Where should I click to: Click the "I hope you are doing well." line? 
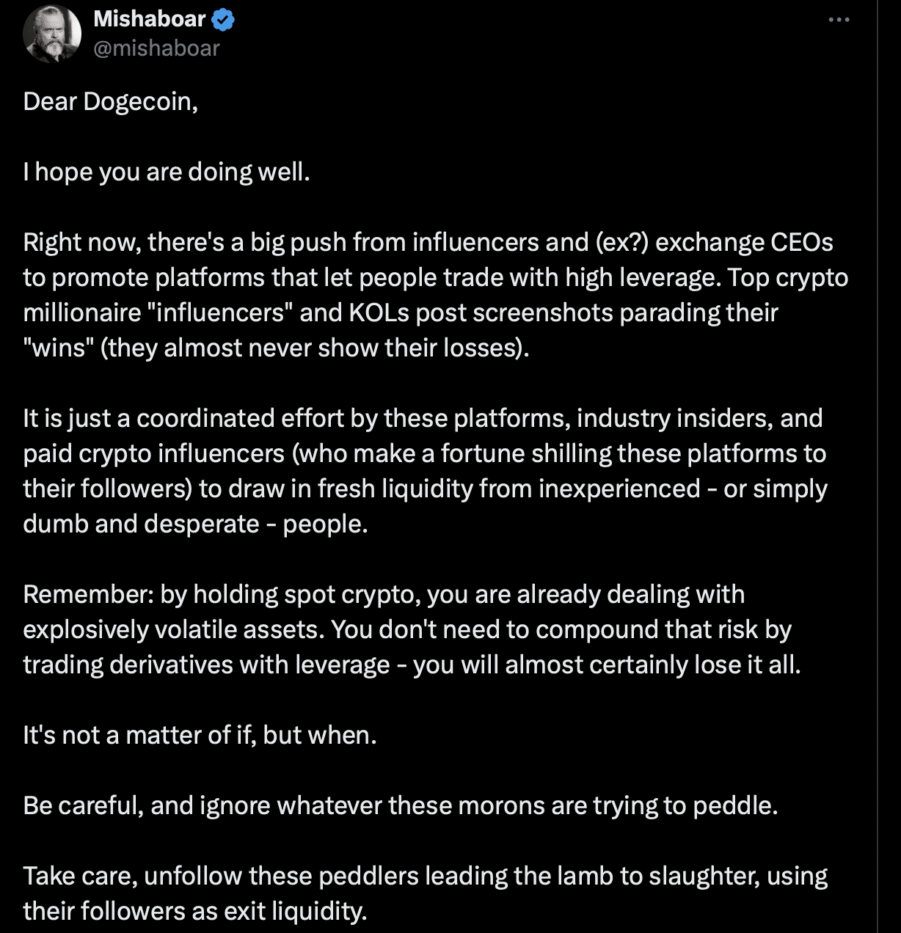point(167,172)
